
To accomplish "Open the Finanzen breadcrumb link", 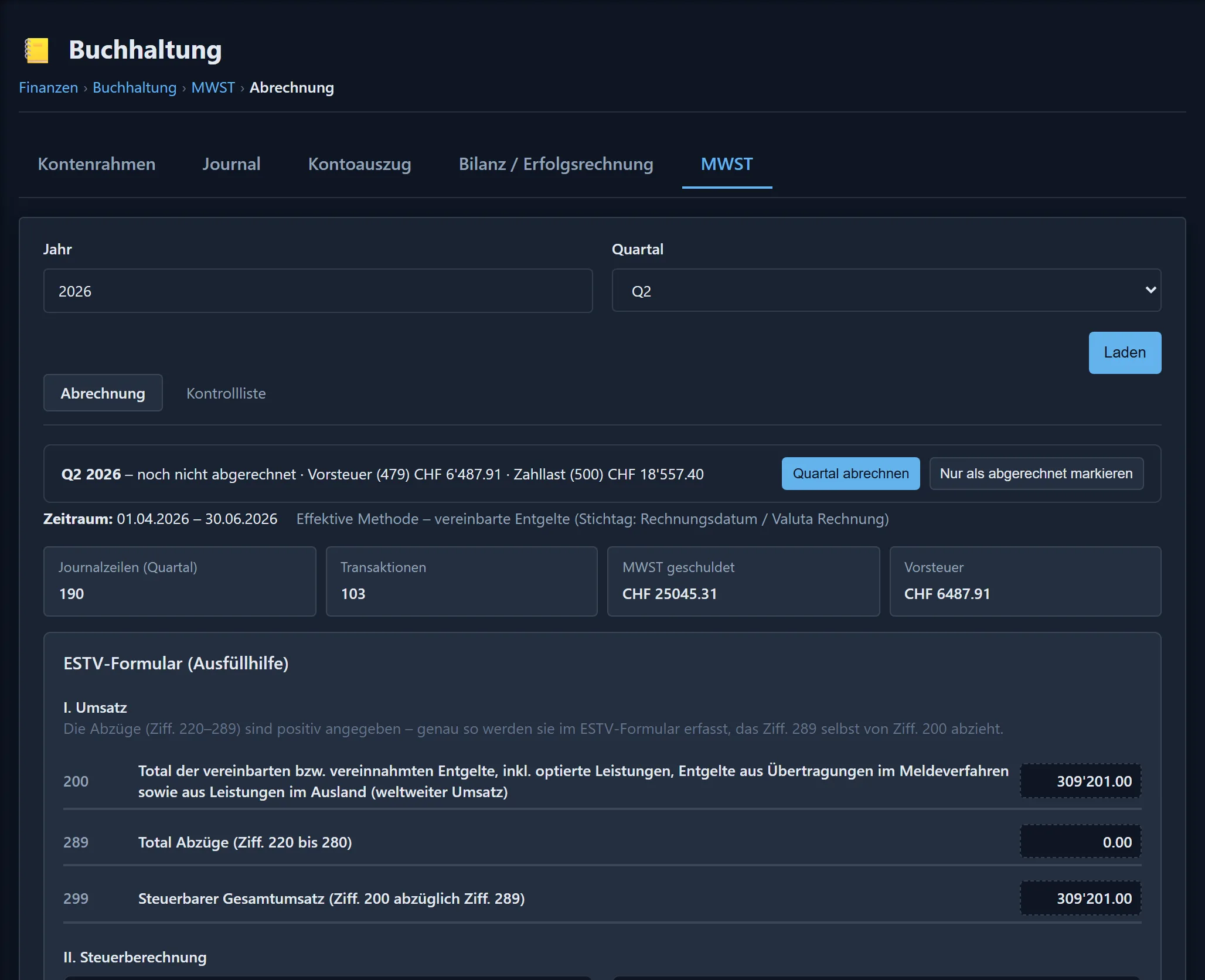I will coord(48,87).
